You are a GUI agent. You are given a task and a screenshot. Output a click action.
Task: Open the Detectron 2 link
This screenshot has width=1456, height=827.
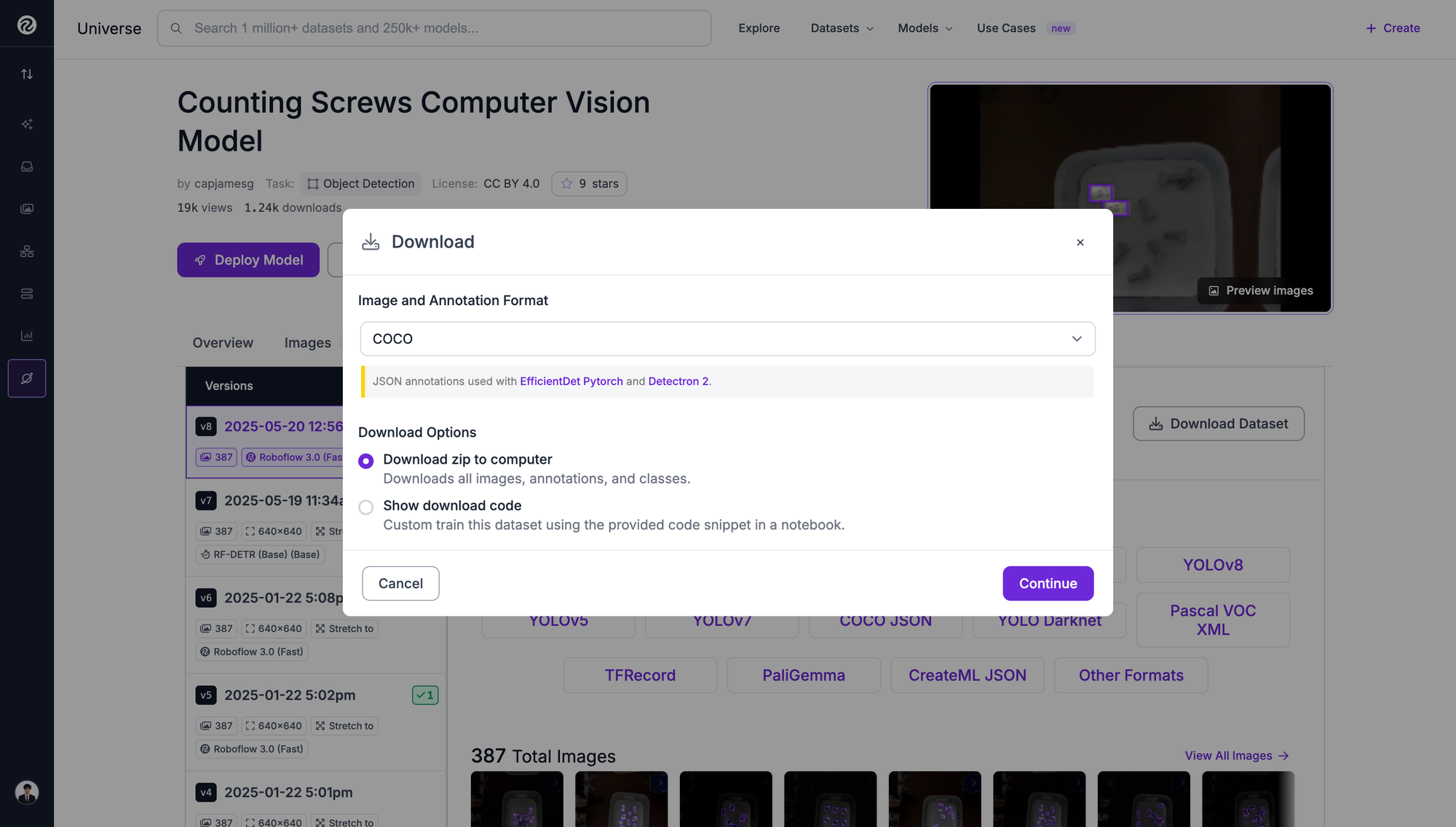click(x=678, y=381)
